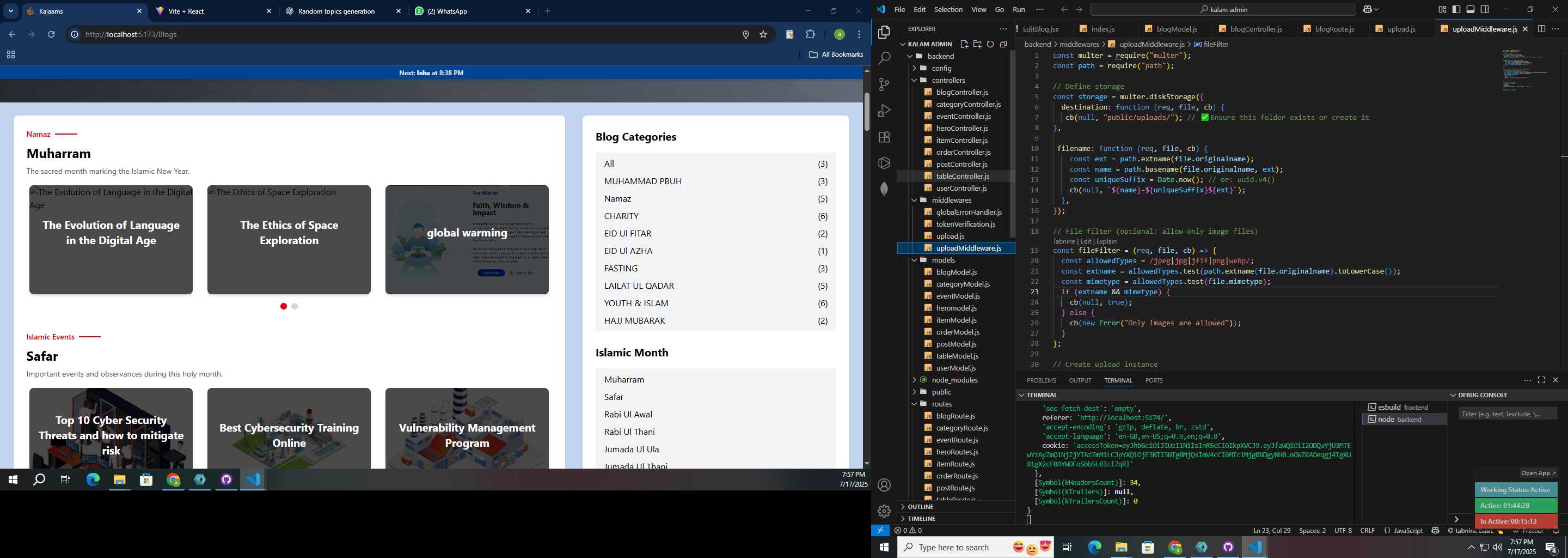Toggle the Primary Side Bar layout button

(1456, 9)
